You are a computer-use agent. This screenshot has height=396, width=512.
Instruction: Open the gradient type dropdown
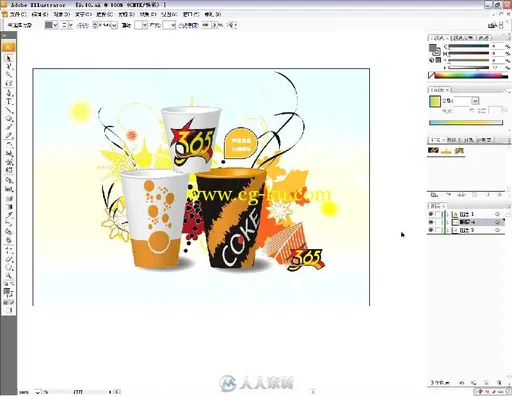[475, 101]
